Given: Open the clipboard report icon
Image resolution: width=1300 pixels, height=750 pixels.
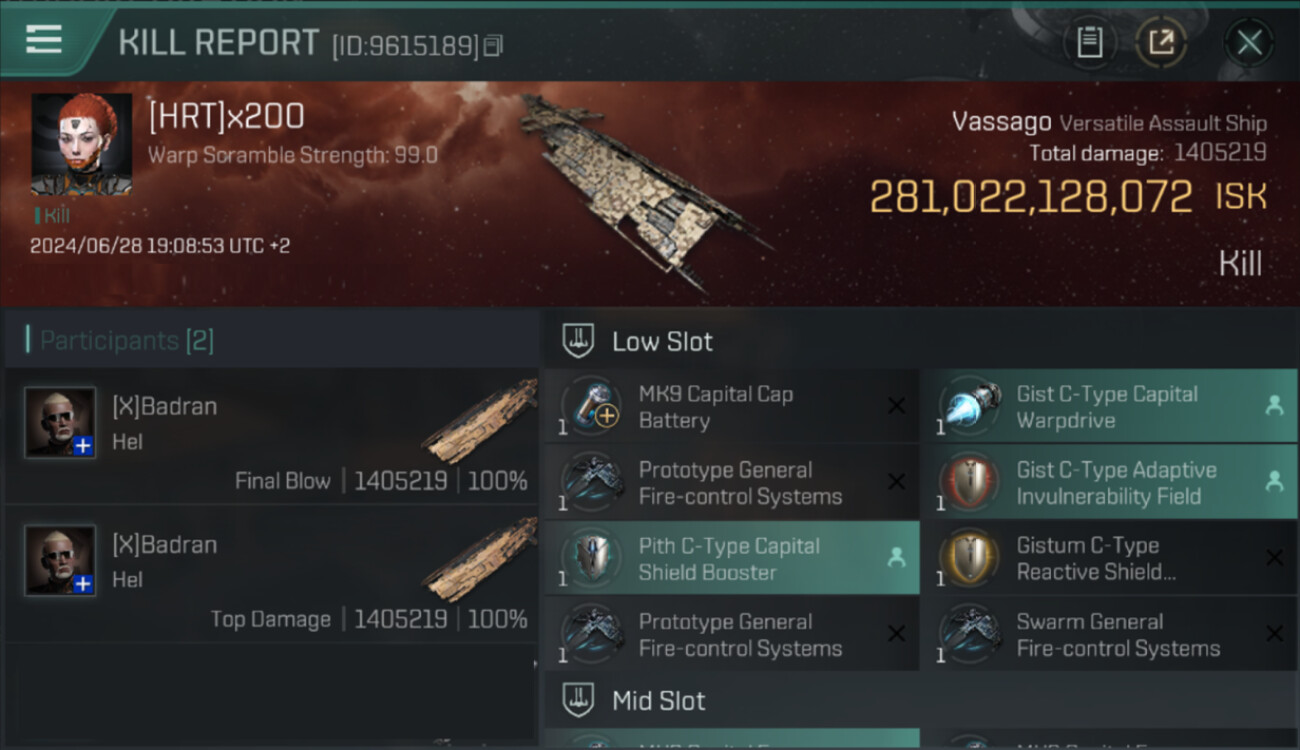Looking at the screenshot, I should pyautogui.click(x=1089, y=42).
